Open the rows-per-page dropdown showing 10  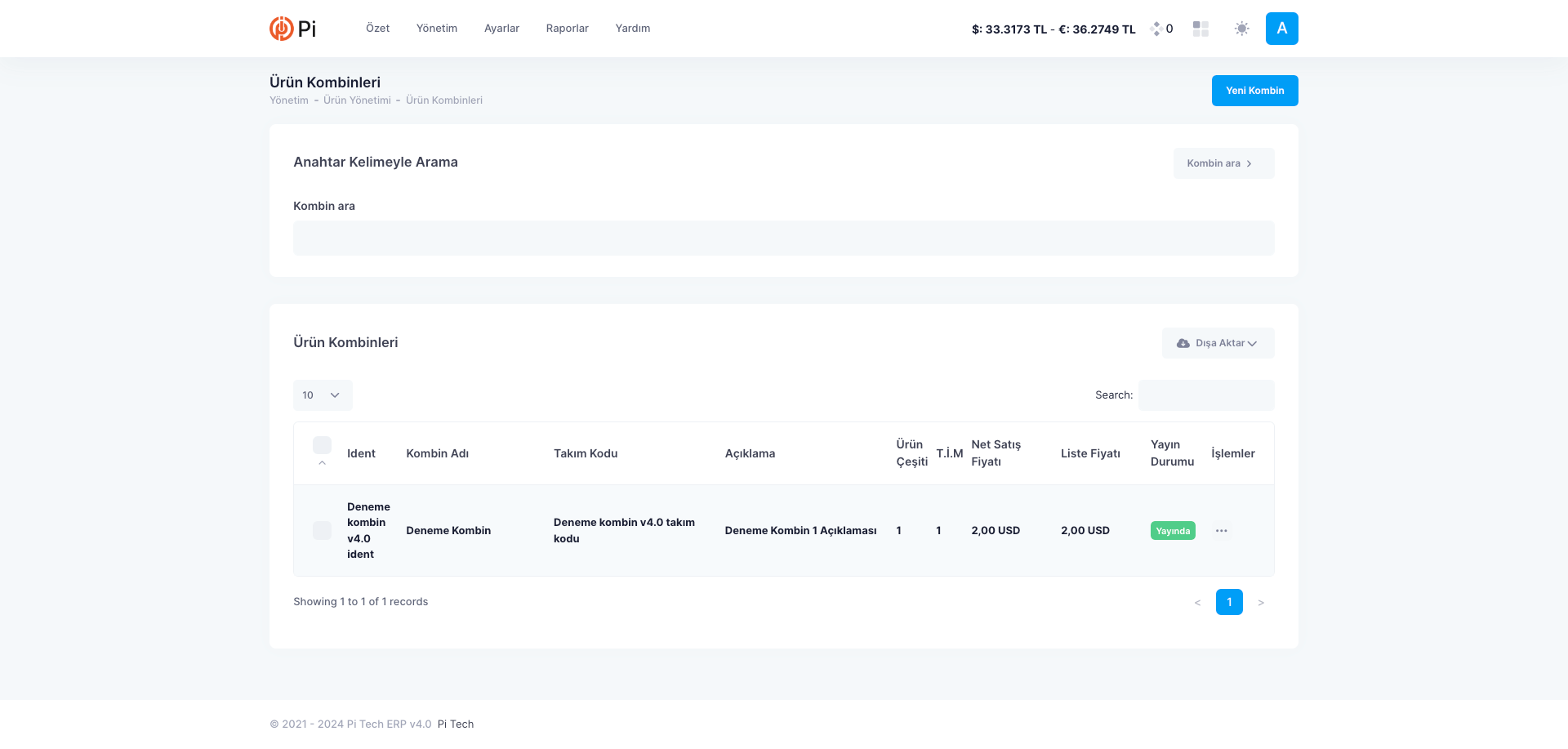coord(323,395)
